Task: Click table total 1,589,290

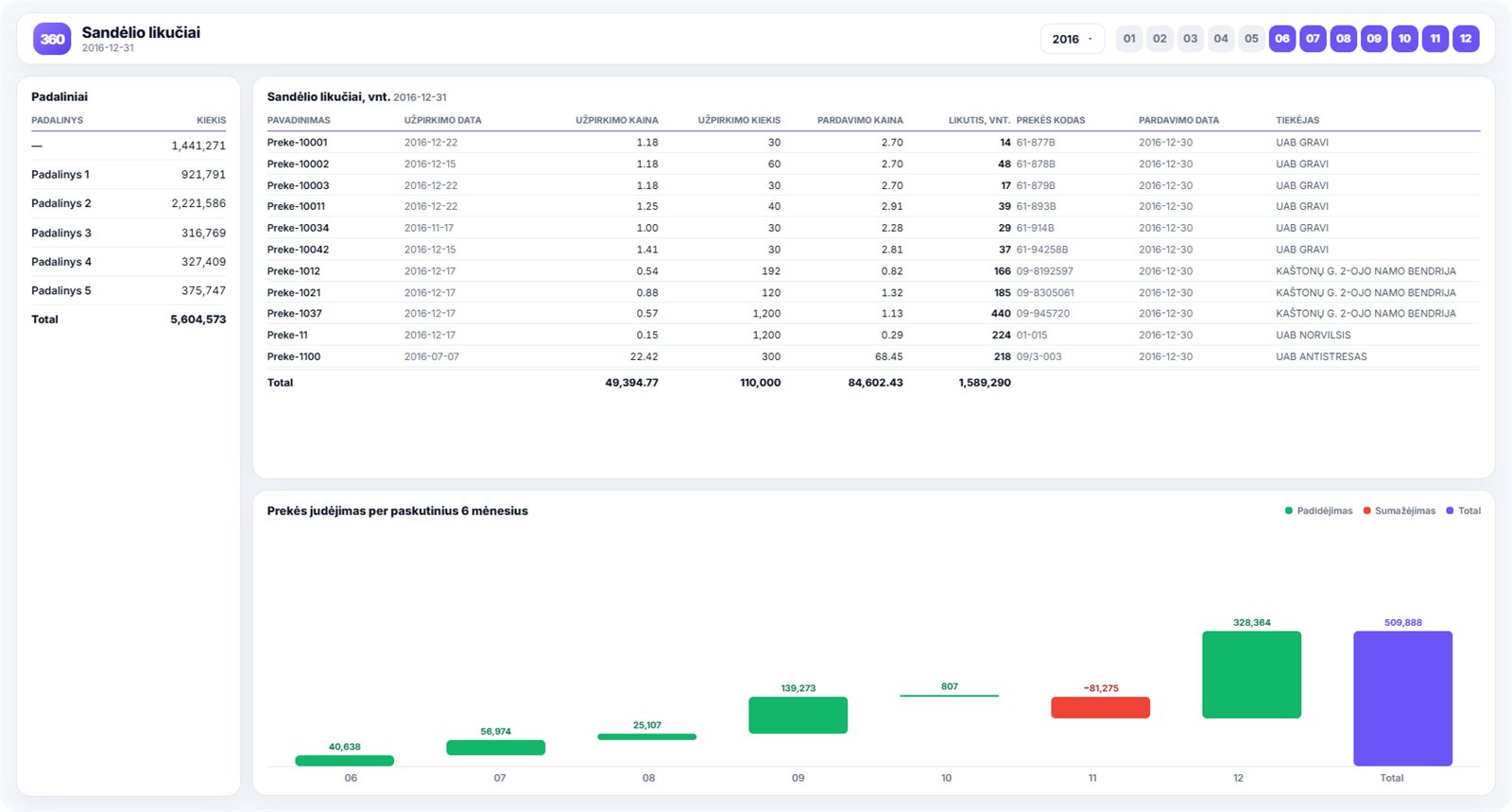Action: [x=985, y=383]
